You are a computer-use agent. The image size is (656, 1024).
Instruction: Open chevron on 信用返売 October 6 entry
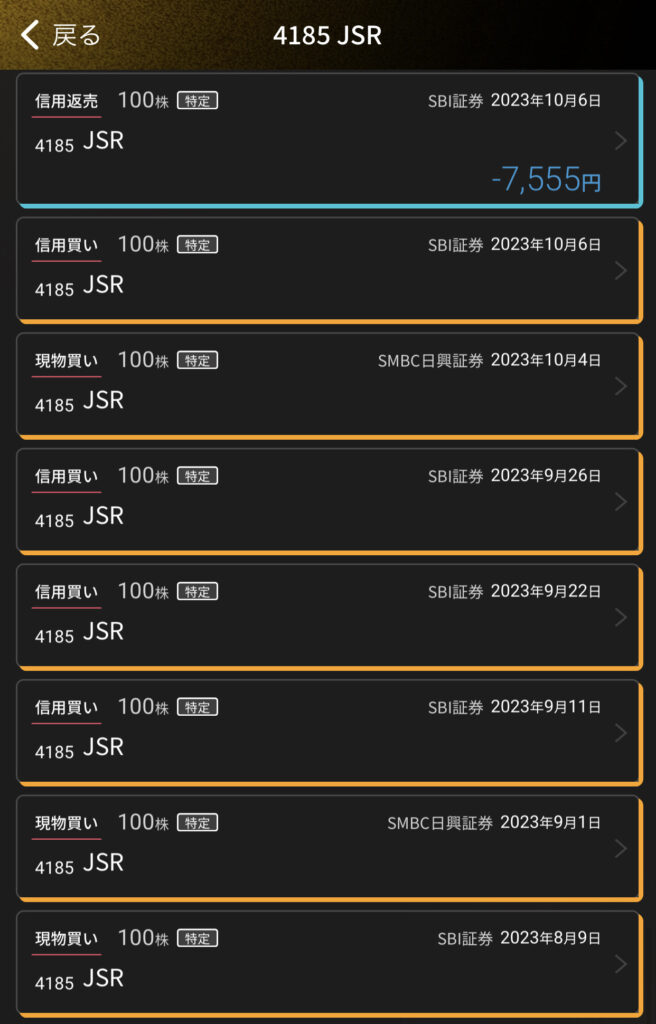click(620, 141)
